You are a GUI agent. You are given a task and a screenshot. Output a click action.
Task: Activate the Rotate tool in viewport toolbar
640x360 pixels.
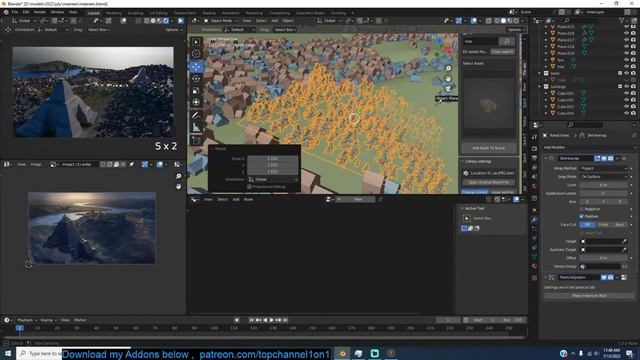click(x=196, y=78)
